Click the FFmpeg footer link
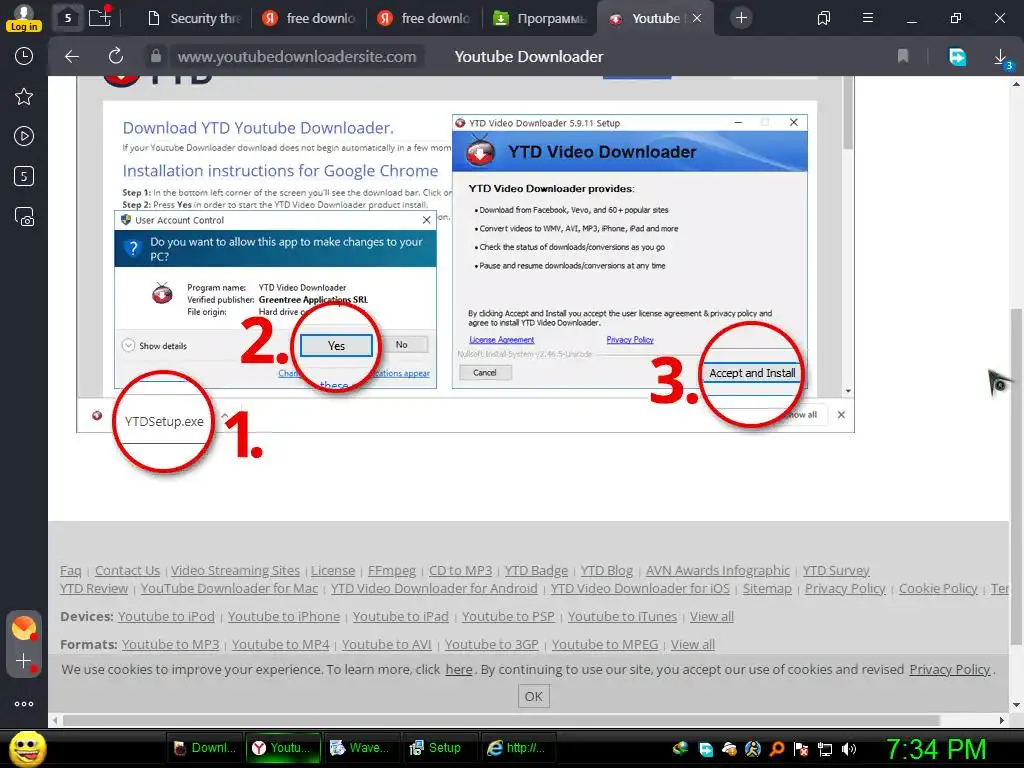This screenshot has width=1024, height=768. pyautogui.click(x=392, y=571)
